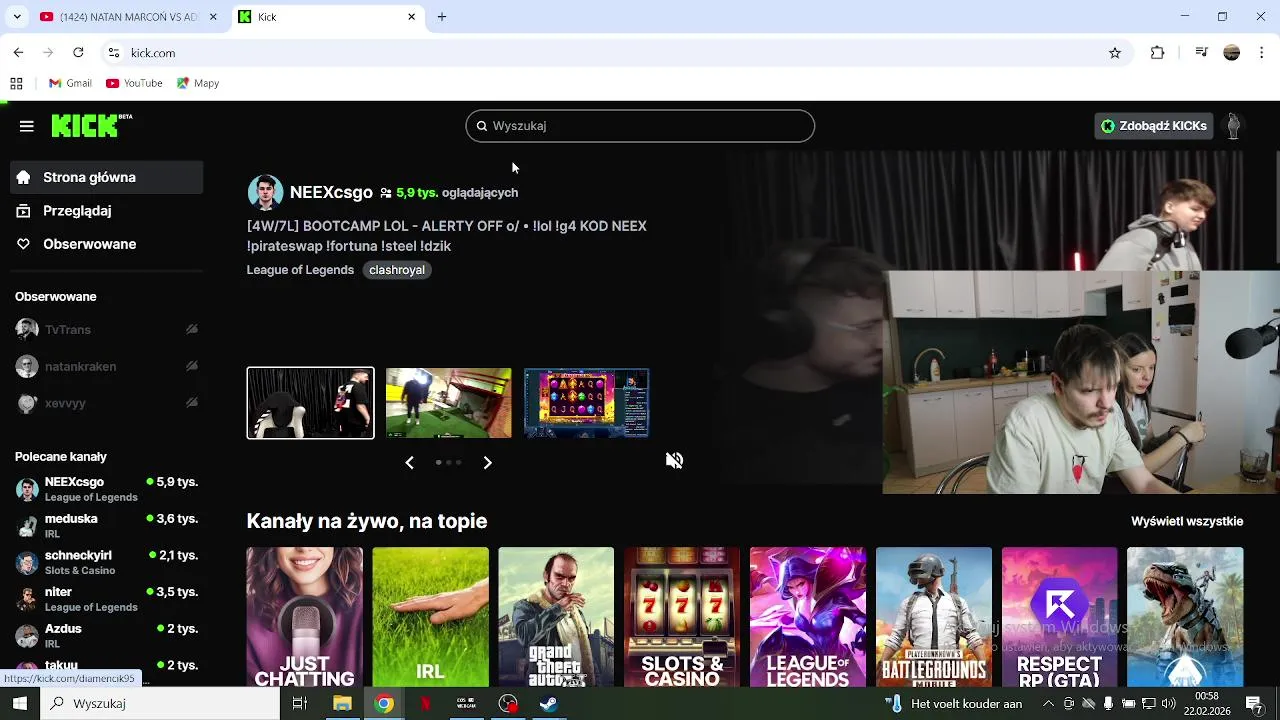Viewport: 1280px width, 720px height.
Task: Click the clashroyal tag
Action: point(397,270)
